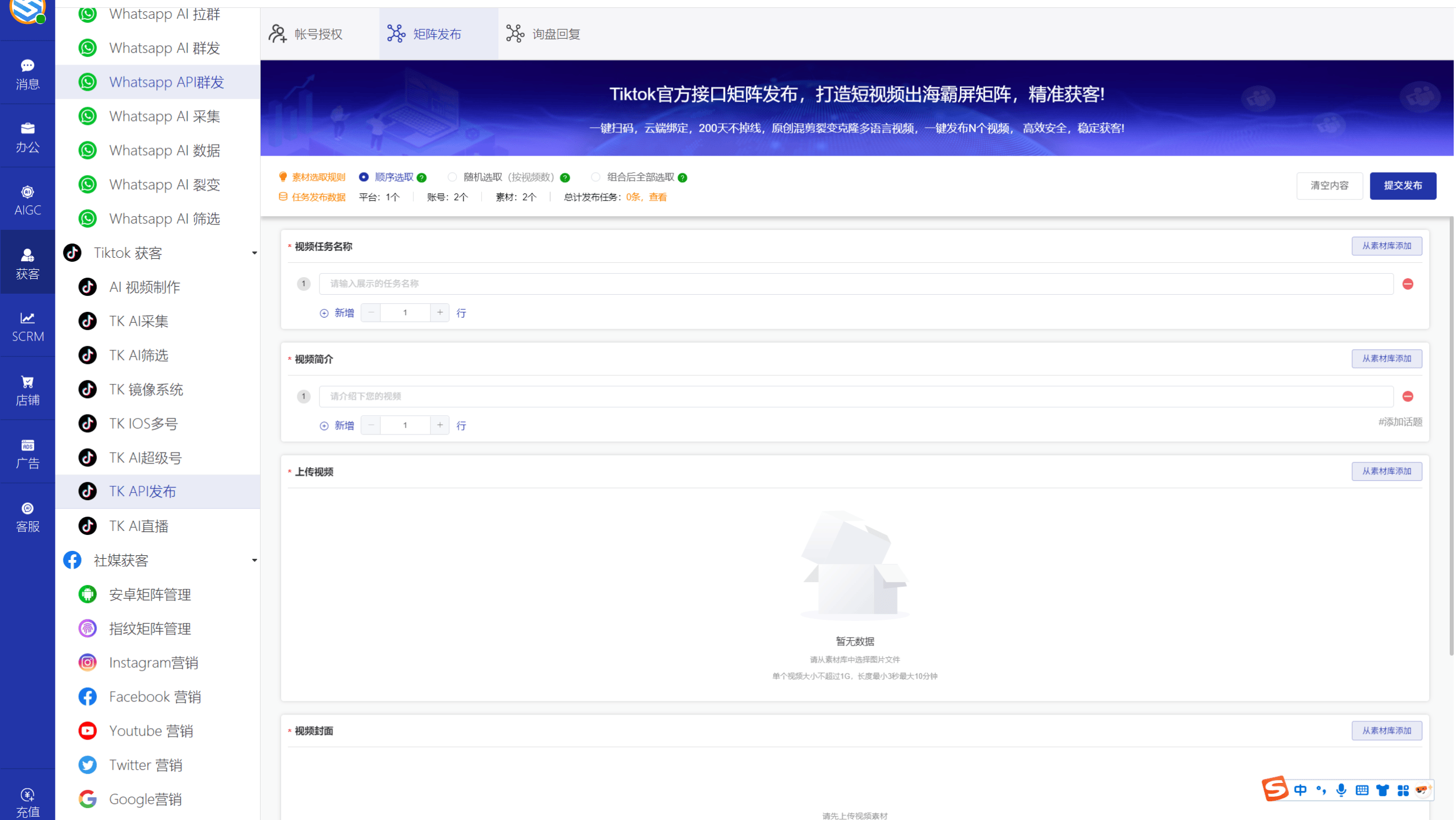Screen dimensions: 1456x820
Task: Select Instagram营销 in the left menu
Action: coord(153,662)
